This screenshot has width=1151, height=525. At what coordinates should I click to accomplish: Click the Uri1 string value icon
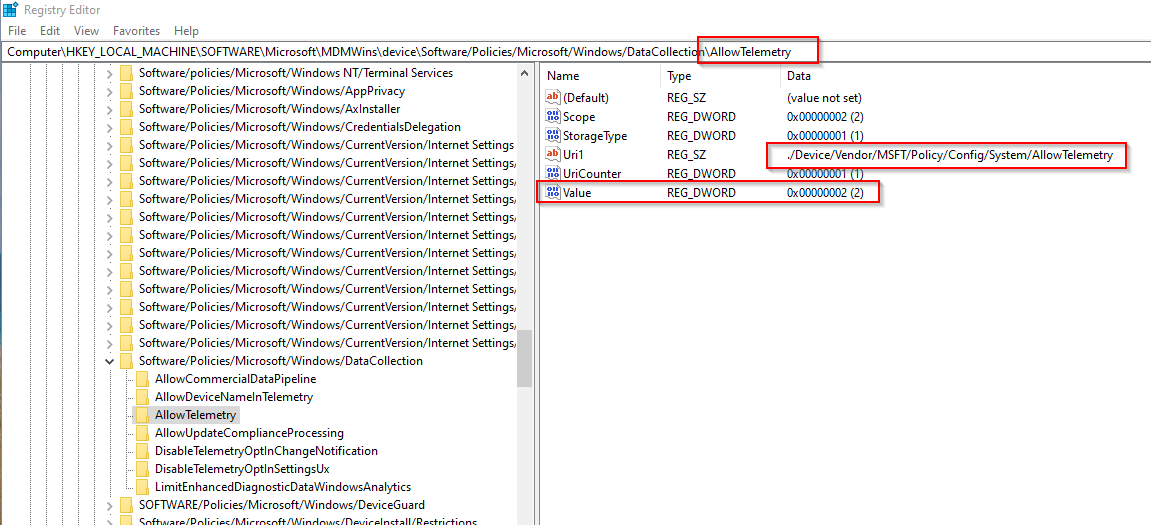(x=553, y=154)
